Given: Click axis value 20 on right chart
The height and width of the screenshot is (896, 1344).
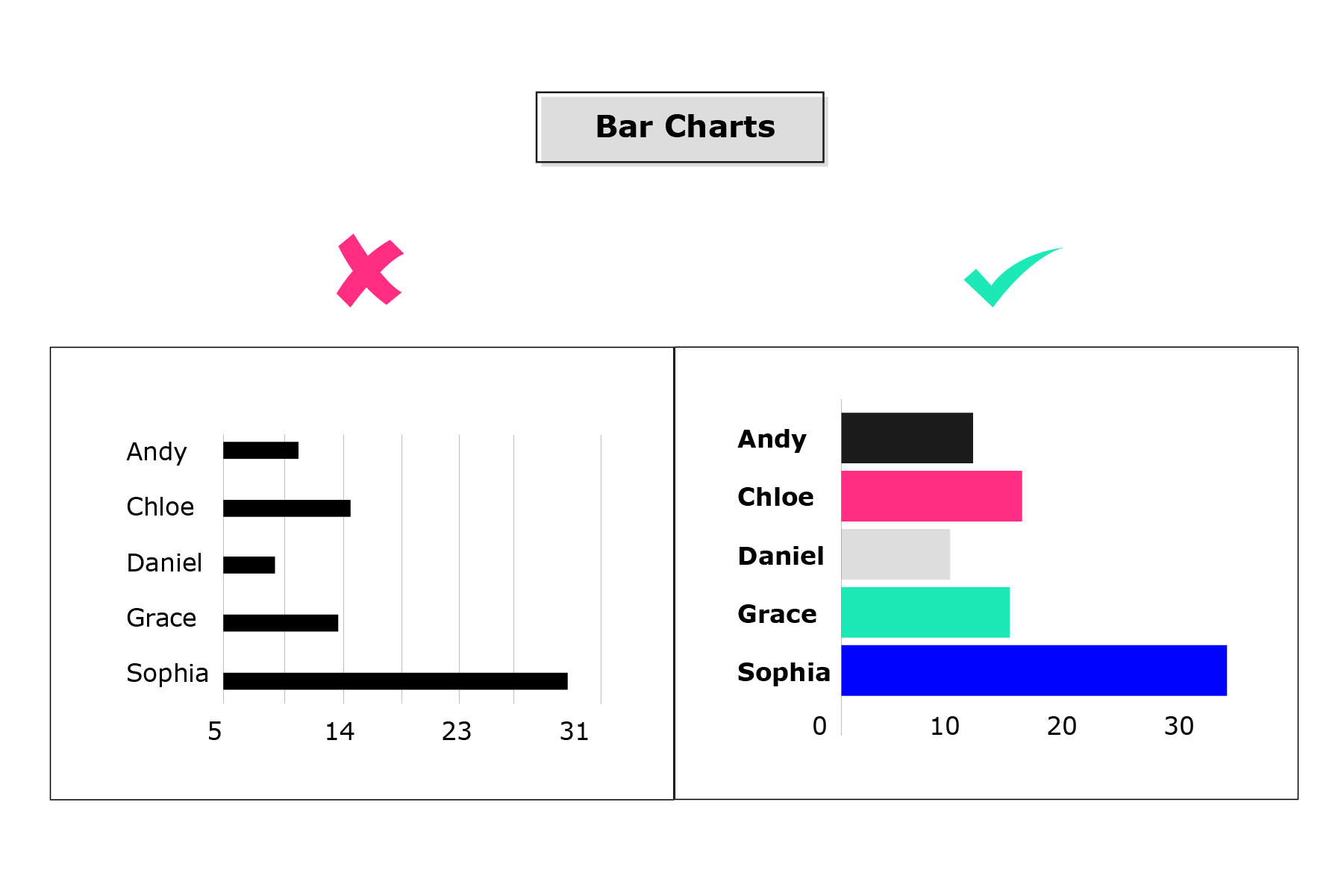Looking at the screenshot, I should point(1061,726).
